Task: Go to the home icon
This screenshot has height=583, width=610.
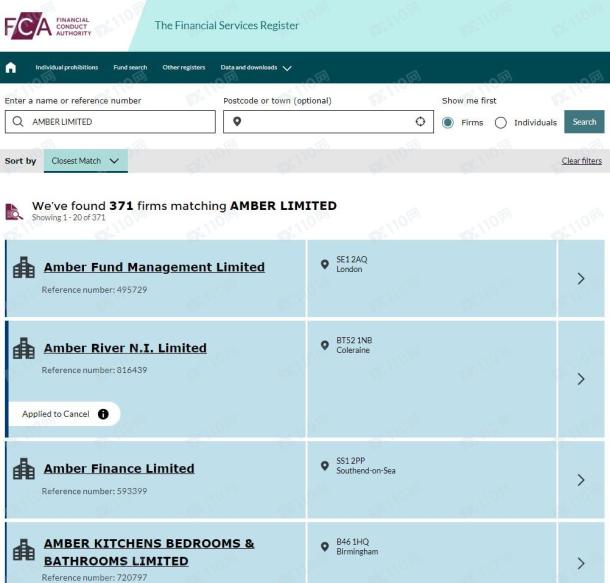Action: click(11, 68)
